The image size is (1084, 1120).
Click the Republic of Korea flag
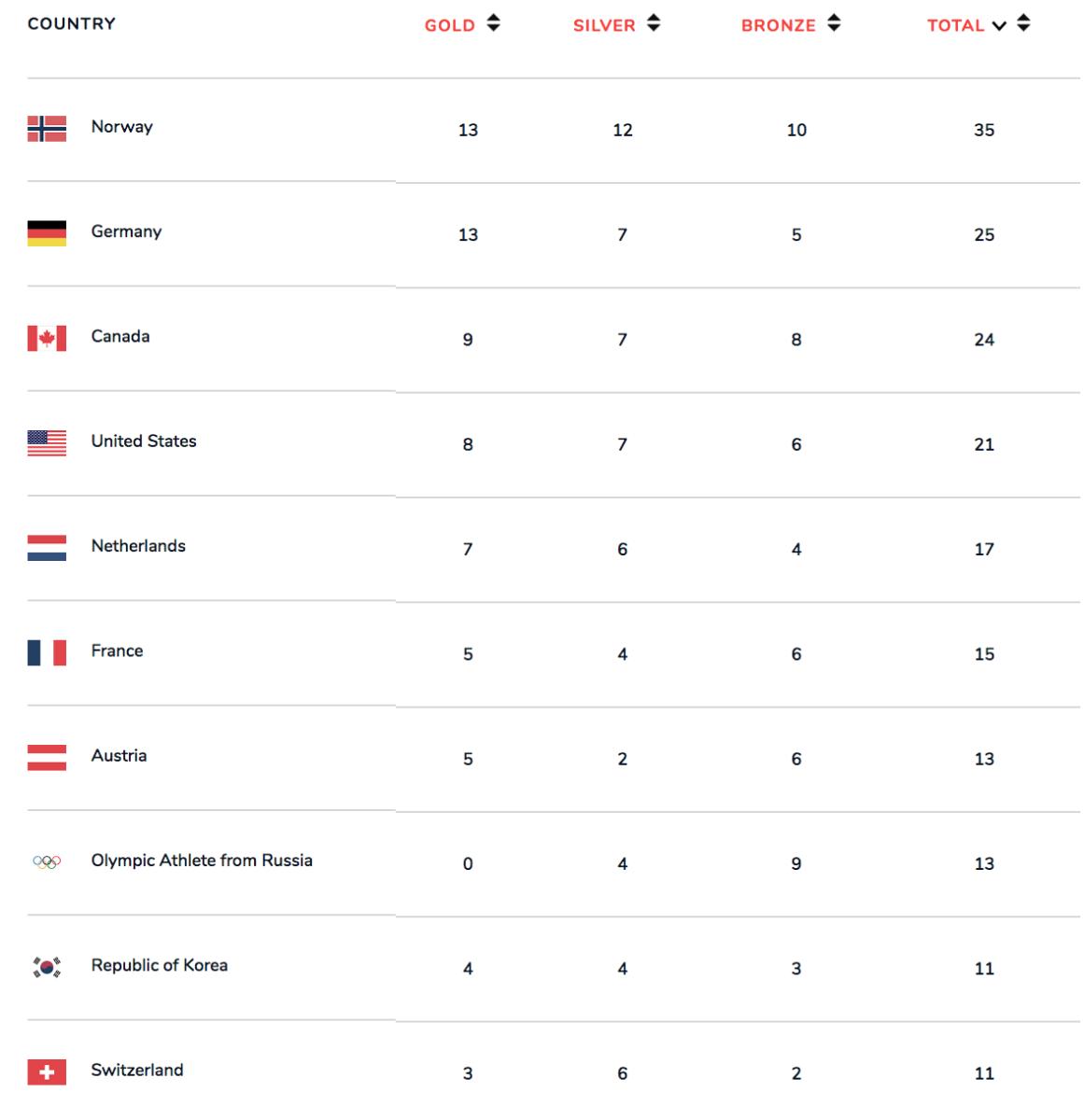click(47, 967)
